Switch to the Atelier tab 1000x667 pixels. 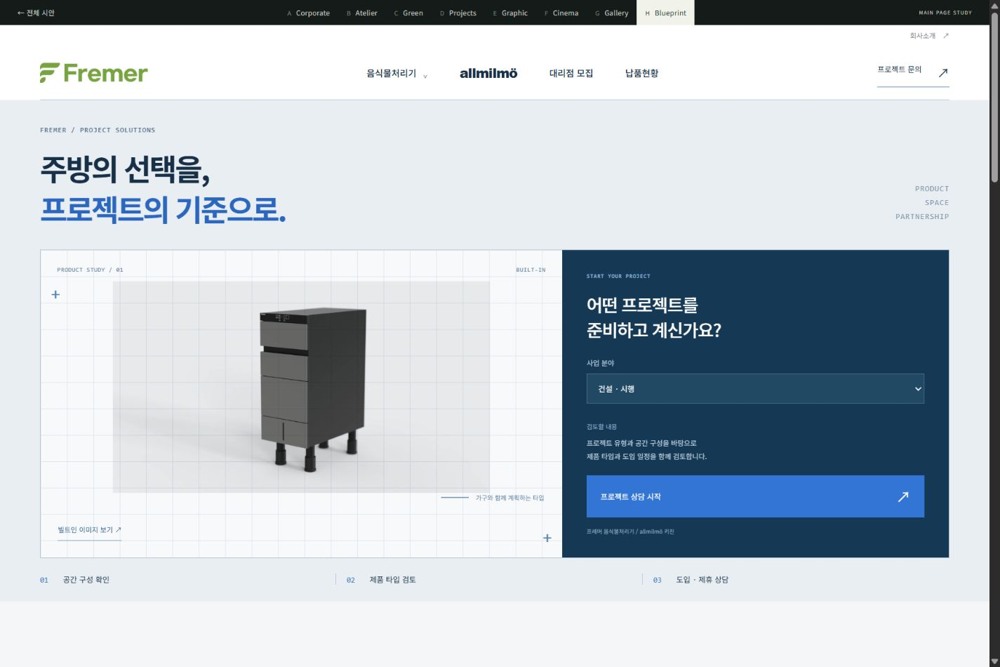(x=362, y=13)
